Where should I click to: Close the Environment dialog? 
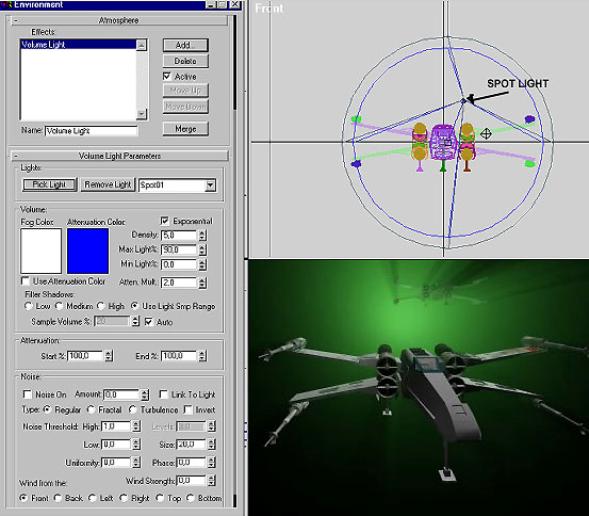pyautogui.click(x=235, y=4)
